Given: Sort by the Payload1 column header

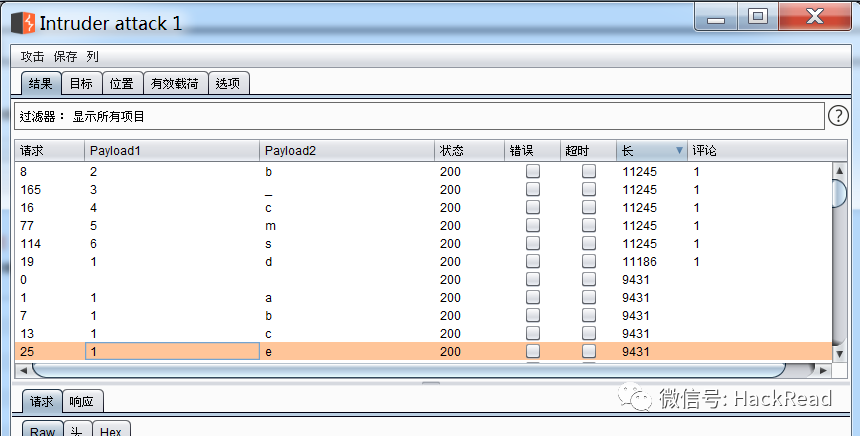Looking at the screenshot, I should point(171,151).
